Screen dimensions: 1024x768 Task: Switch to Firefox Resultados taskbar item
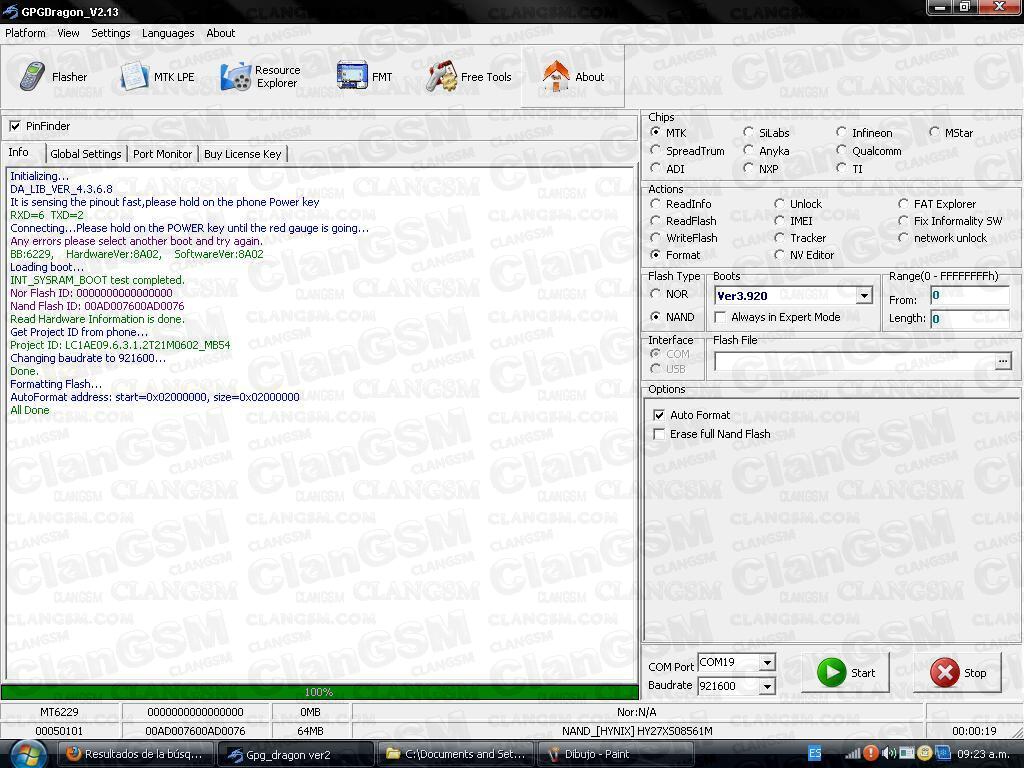134,754
